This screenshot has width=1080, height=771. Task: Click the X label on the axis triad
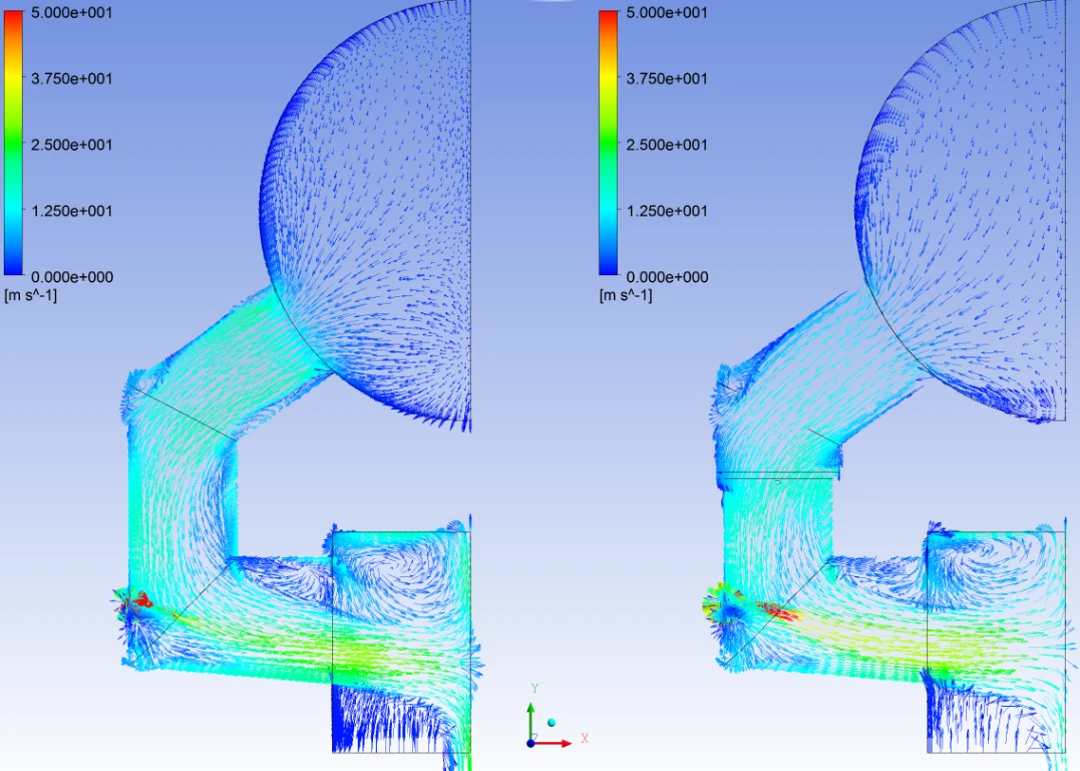pos(584,738)
